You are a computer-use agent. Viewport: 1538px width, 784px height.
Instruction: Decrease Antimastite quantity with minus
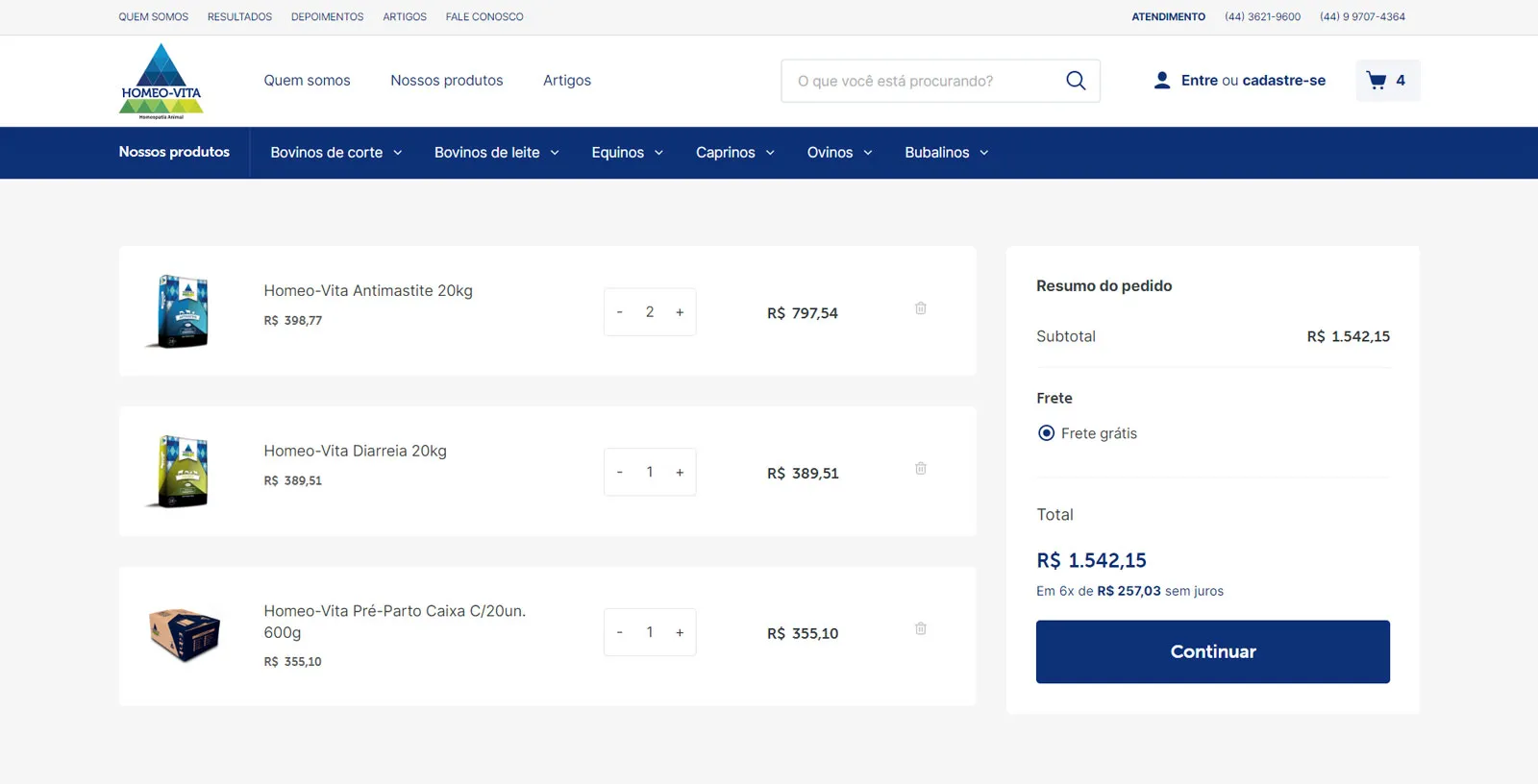(x=620, y=312)
